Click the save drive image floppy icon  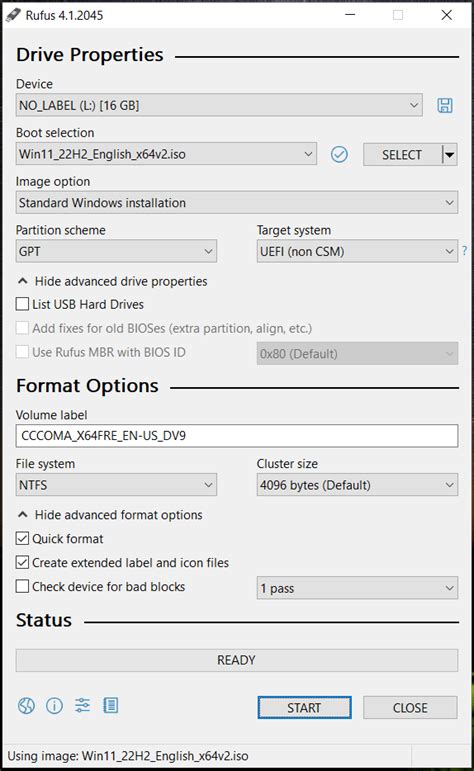click(x=445, y=105)
